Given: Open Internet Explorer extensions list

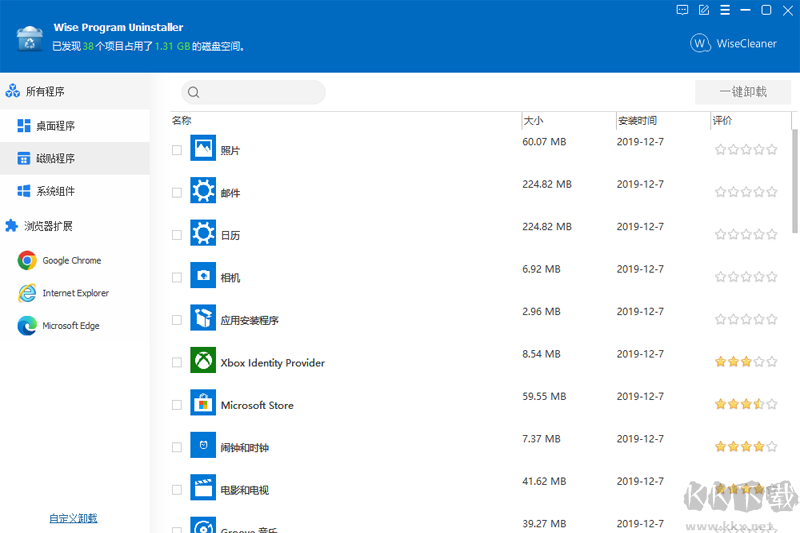Looking at the screenshot, I should tap(75, 293).
